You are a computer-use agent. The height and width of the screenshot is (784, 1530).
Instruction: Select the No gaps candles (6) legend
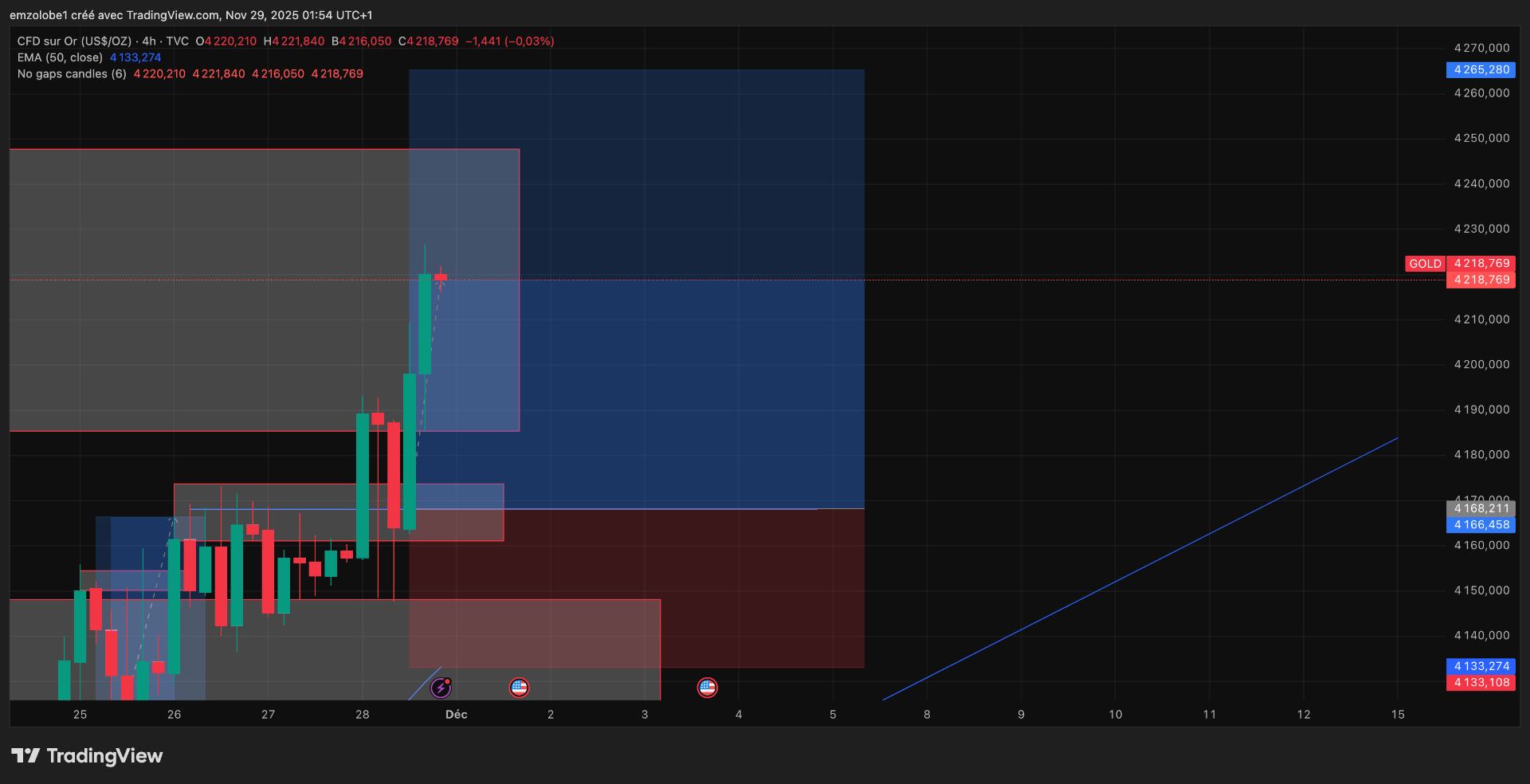pyautogui.click(x=72, y=74)
